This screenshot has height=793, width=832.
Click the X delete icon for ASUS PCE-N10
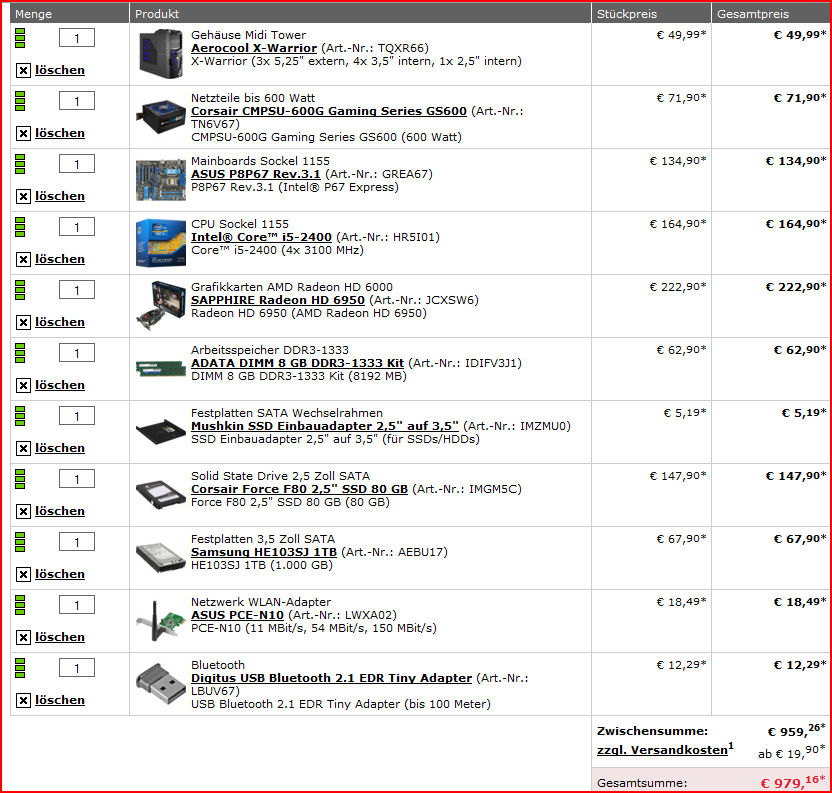pos(23,637)
